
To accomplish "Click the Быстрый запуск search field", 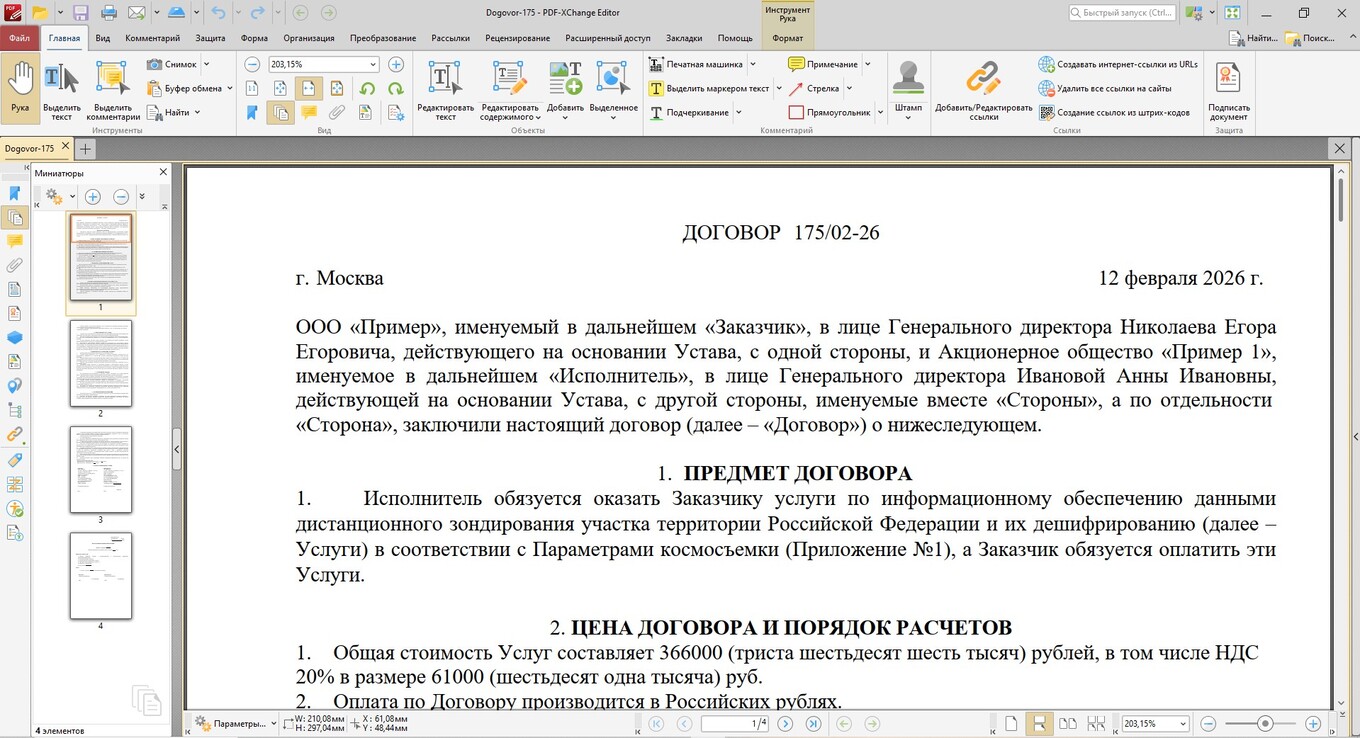I will [x=1121, y=13].
